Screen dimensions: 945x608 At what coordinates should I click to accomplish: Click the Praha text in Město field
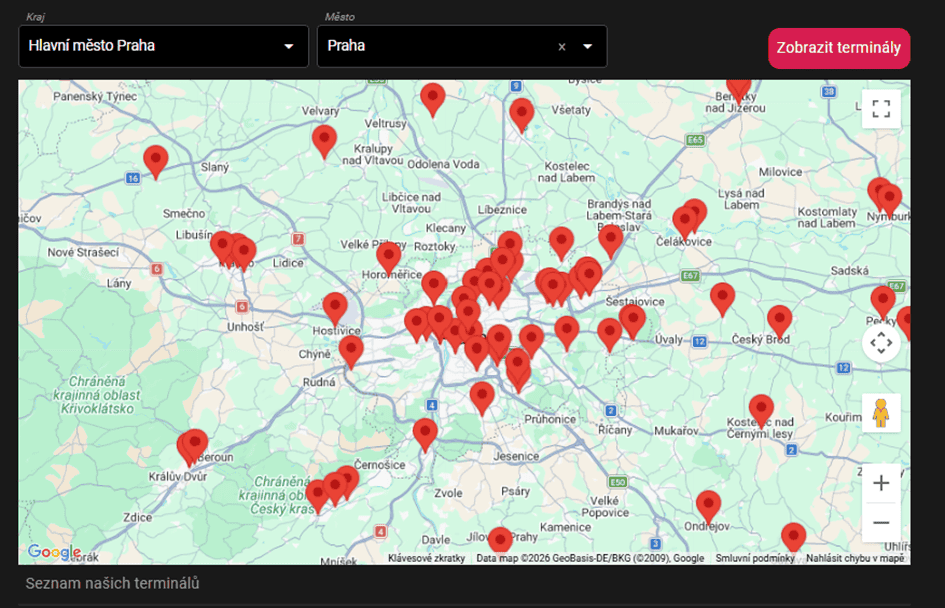346,46
